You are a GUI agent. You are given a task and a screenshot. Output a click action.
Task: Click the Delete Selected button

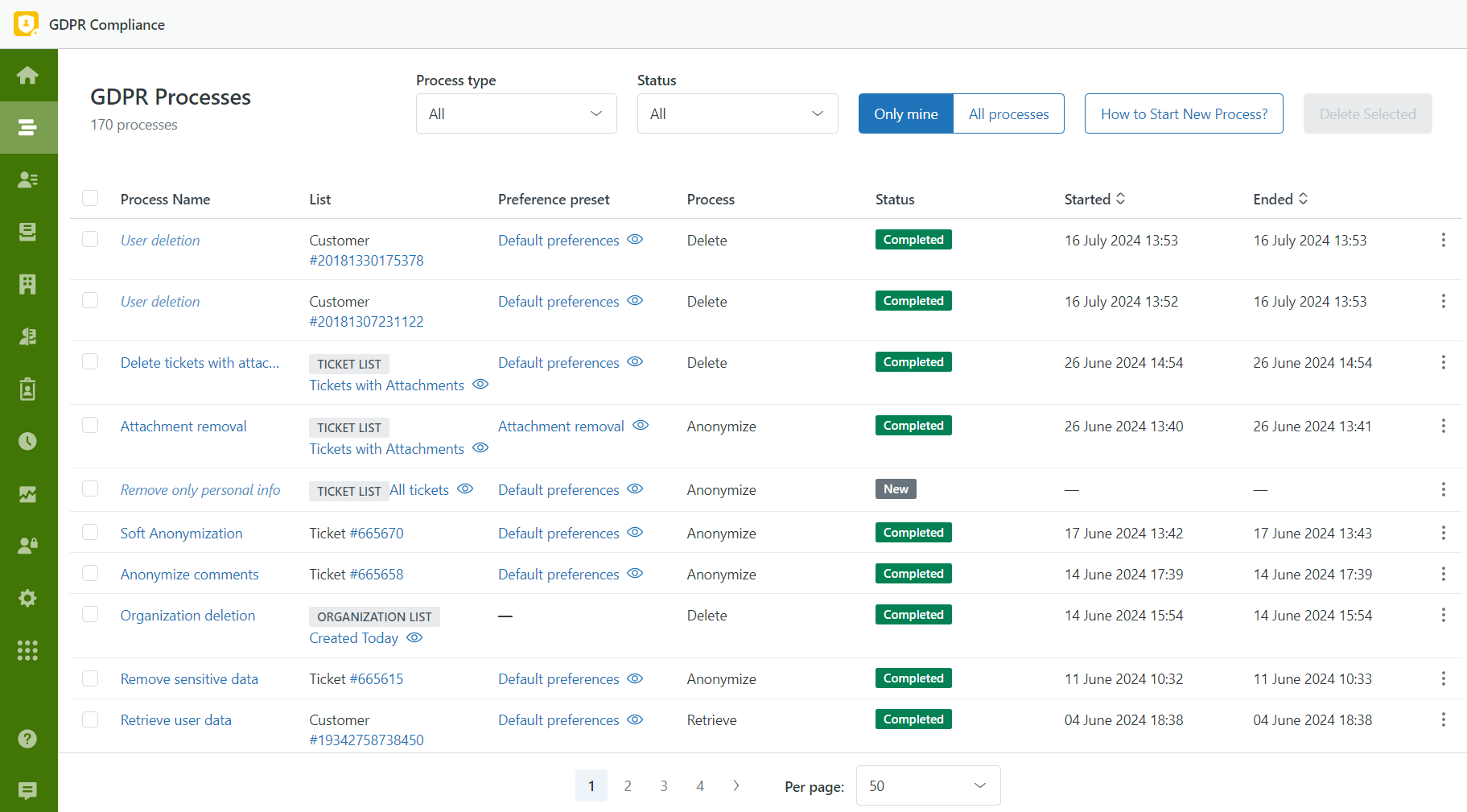(1368, 113)
